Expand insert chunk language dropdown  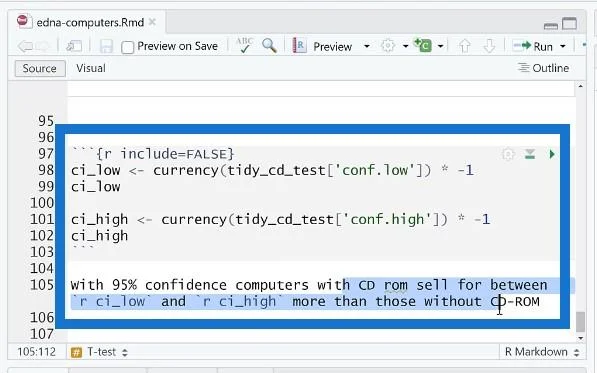coord(441,46)
